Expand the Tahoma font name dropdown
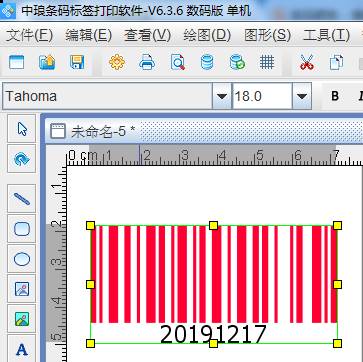The width and height of the screenshot is (363, 362). point(222,96)
